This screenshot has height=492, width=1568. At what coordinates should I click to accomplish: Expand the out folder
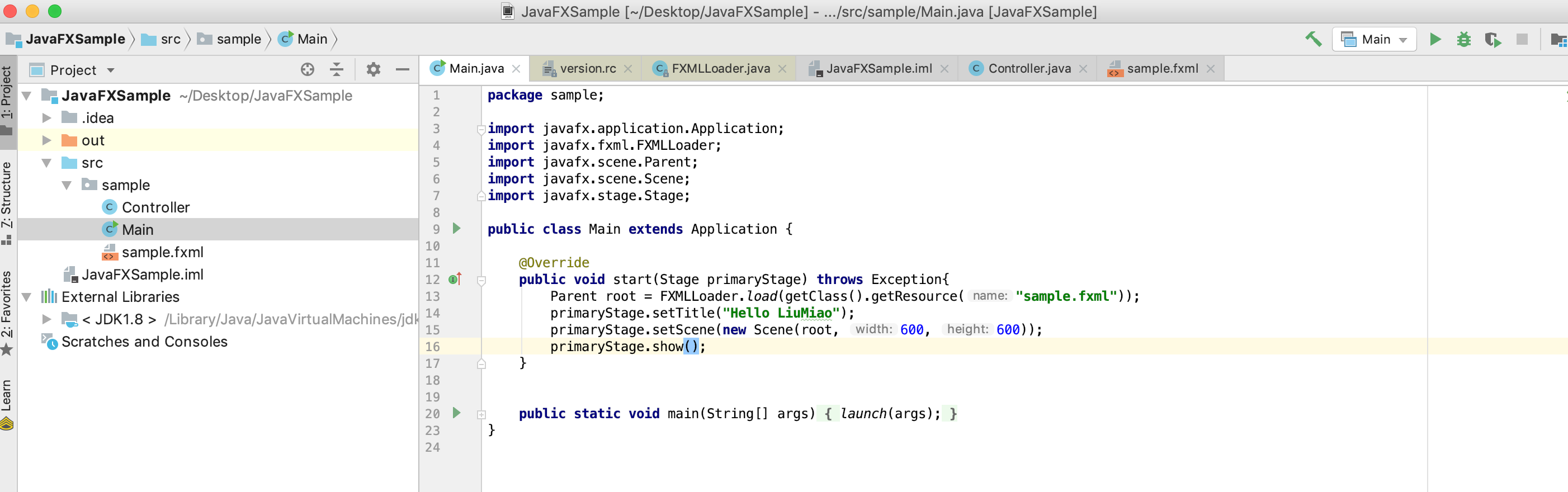46,141
